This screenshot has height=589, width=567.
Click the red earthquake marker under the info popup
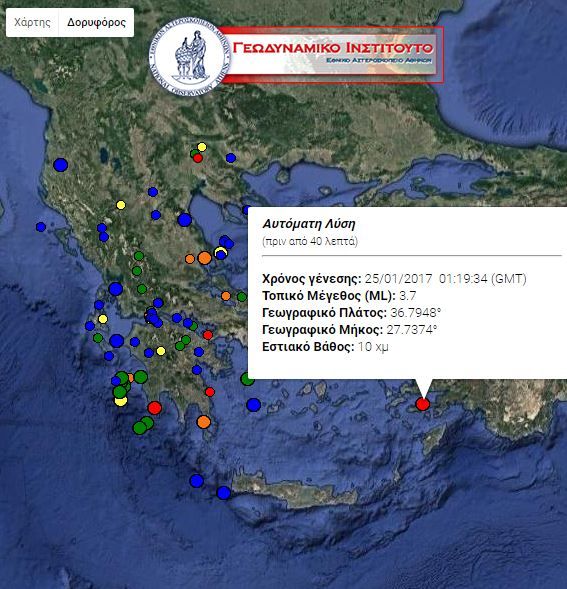[x=423, y=404]
